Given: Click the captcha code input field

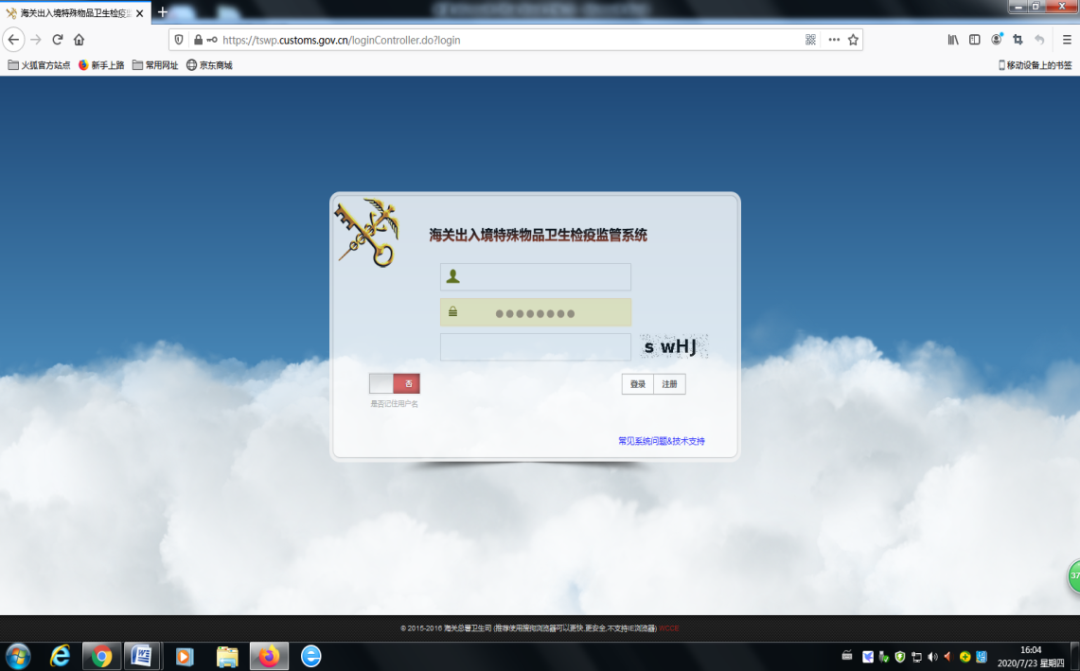Looking at the screenshot, I should [x=535, y=347].
